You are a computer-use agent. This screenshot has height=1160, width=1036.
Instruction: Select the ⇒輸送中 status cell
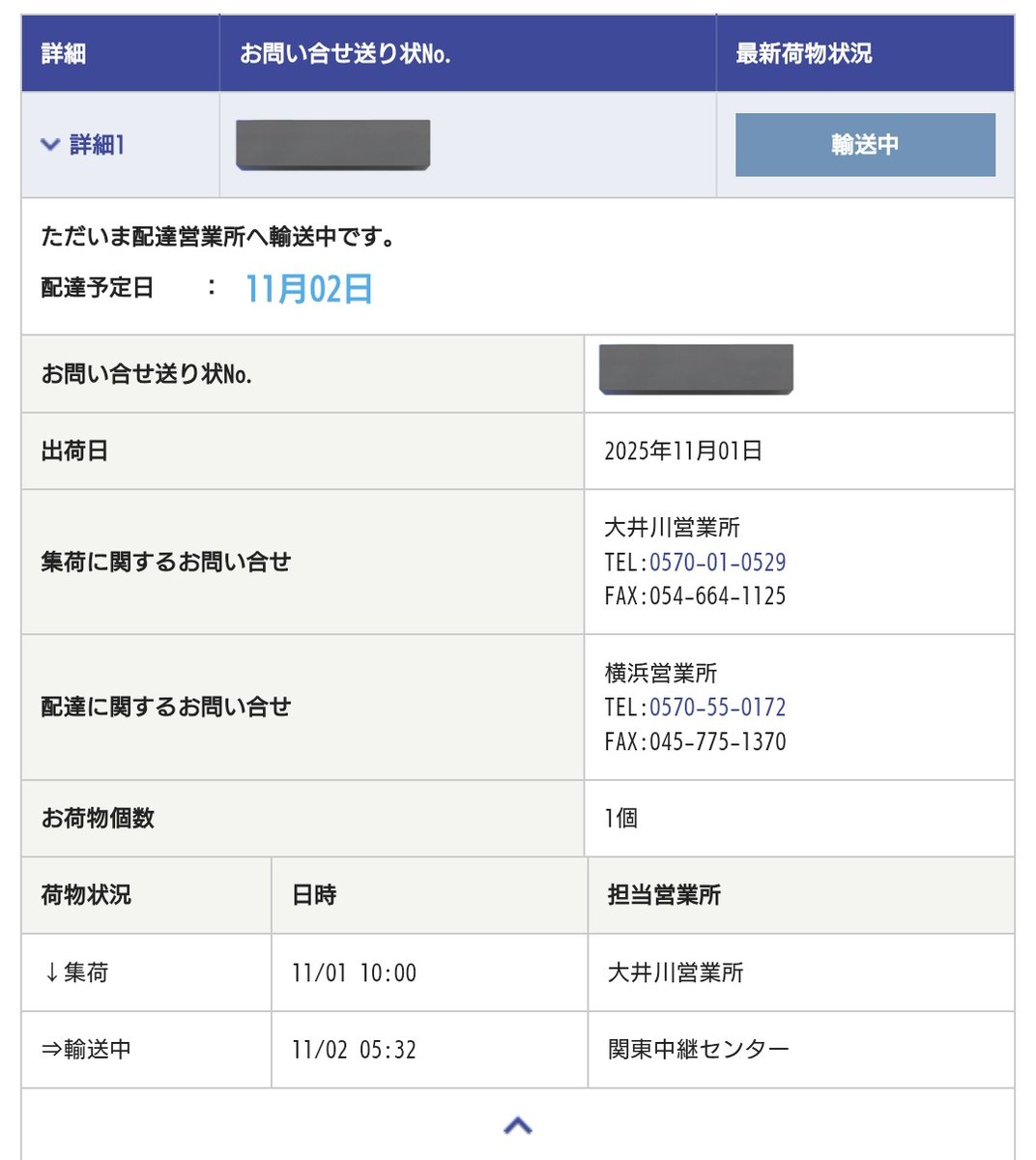(86, 1050)
